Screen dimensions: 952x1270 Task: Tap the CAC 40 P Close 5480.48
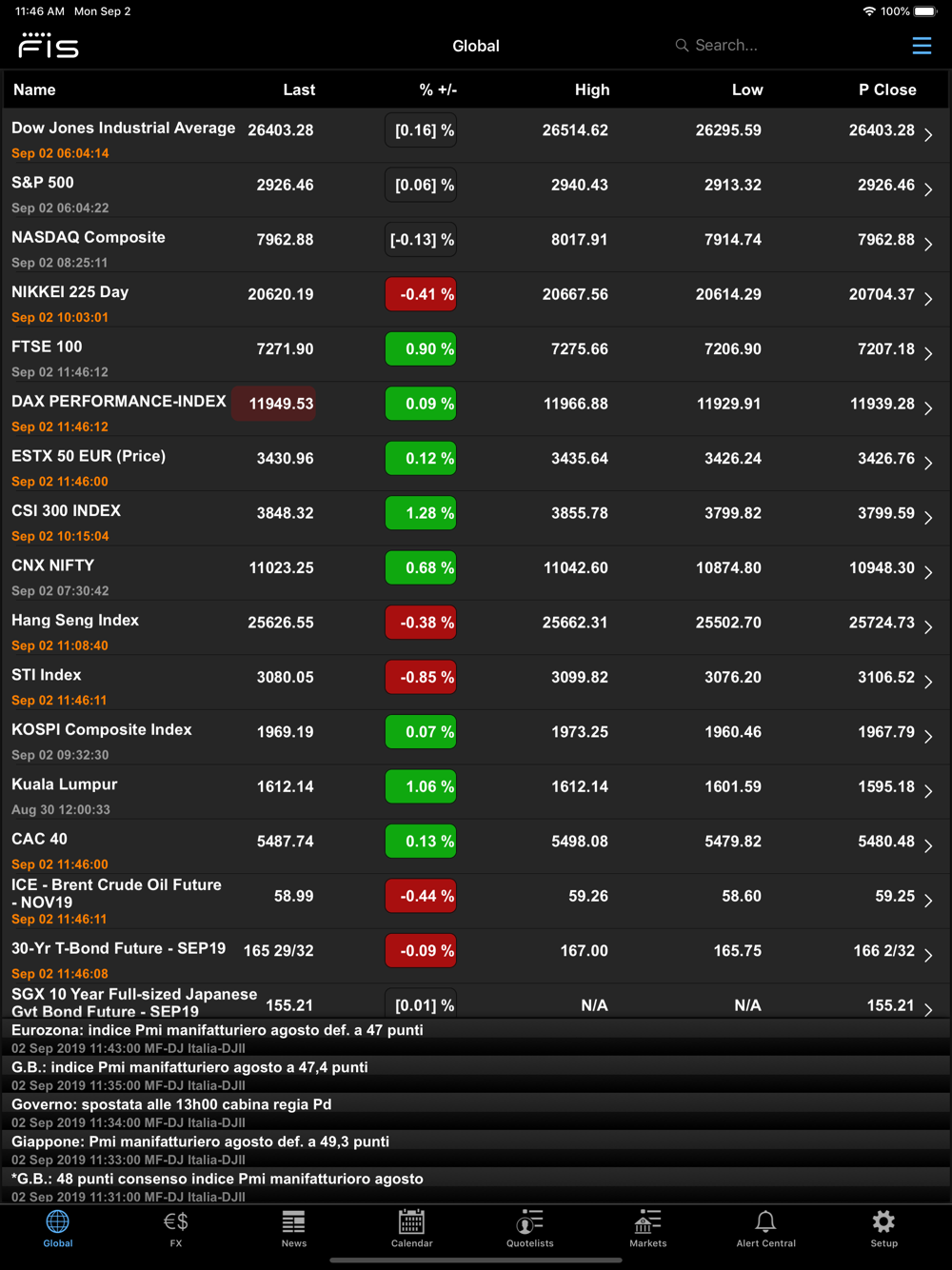[x=886, y=842]
